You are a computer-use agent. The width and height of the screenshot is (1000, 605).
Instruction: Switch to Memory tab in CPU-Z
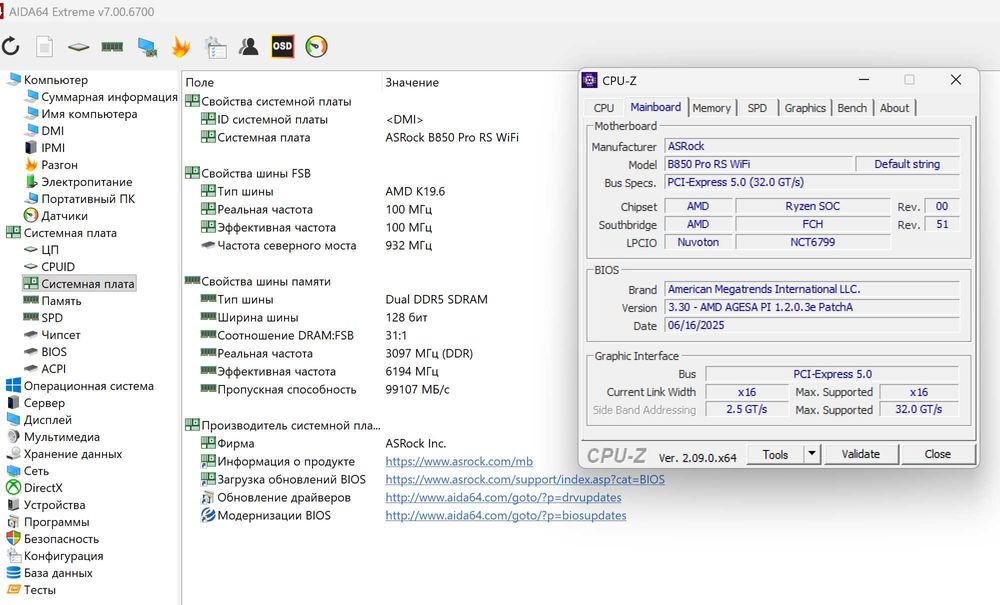click(711, 108)
